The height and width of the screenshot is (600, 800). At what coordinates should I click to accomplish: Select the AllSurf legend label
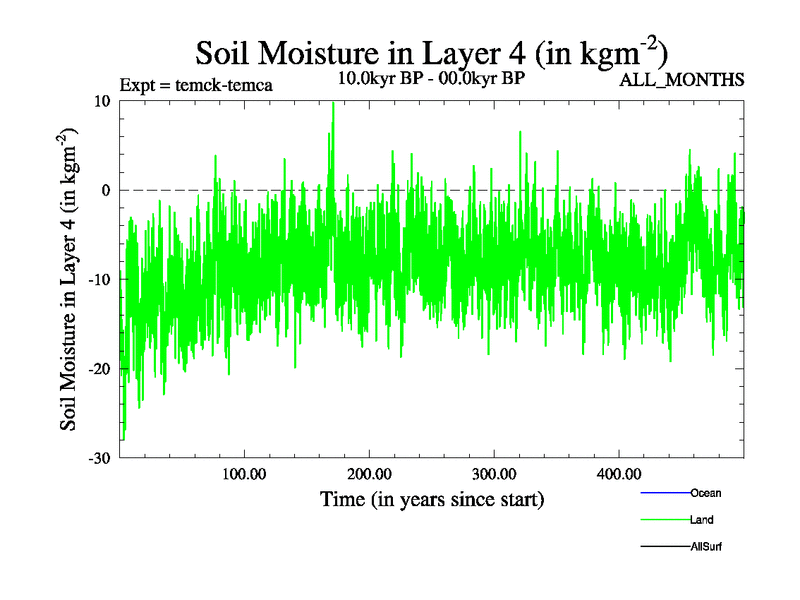click(x=705, y=547)
